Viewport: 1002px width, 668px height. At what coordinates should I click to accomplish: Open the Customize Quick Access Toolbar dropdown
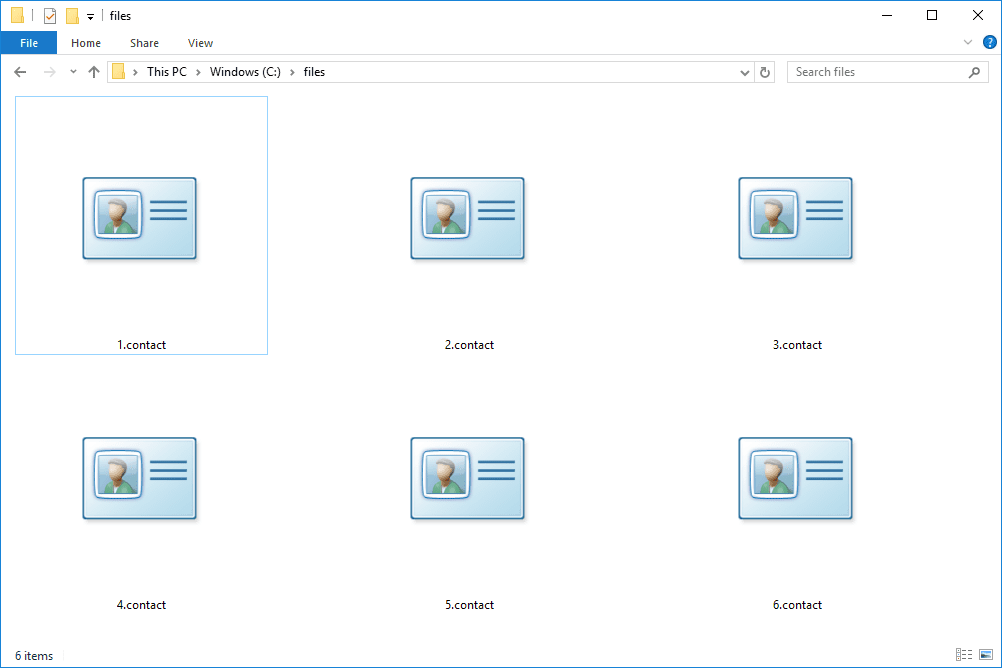[x=90, y=17]
